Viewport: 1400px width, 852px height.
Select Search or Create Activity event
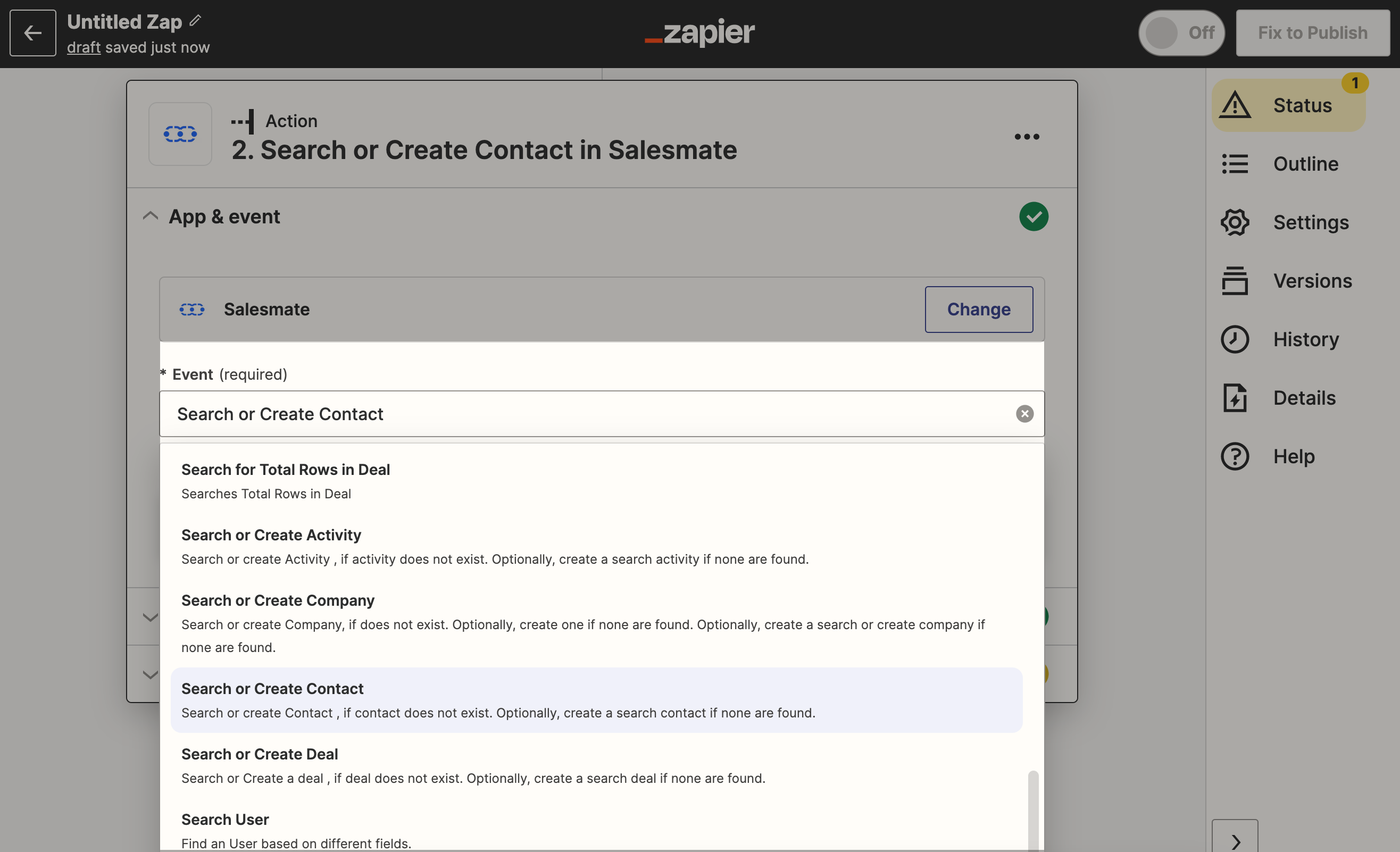[597, 546]
